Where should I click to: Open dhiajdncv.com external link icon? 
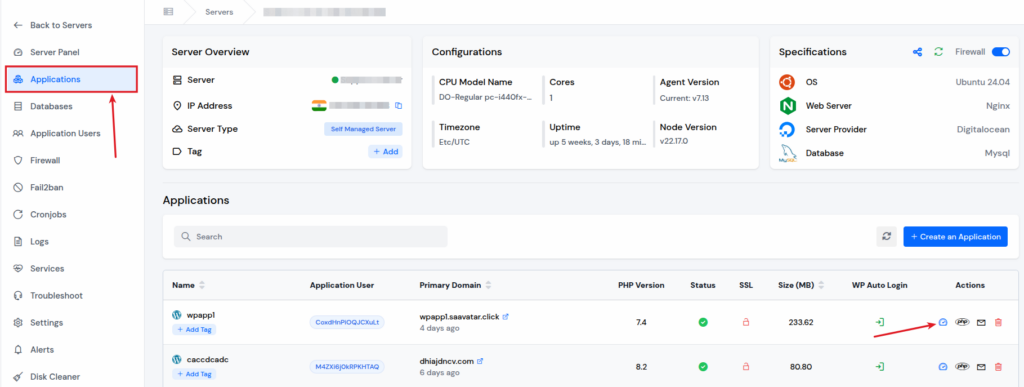pyautogui.click(x=480, y=361)
